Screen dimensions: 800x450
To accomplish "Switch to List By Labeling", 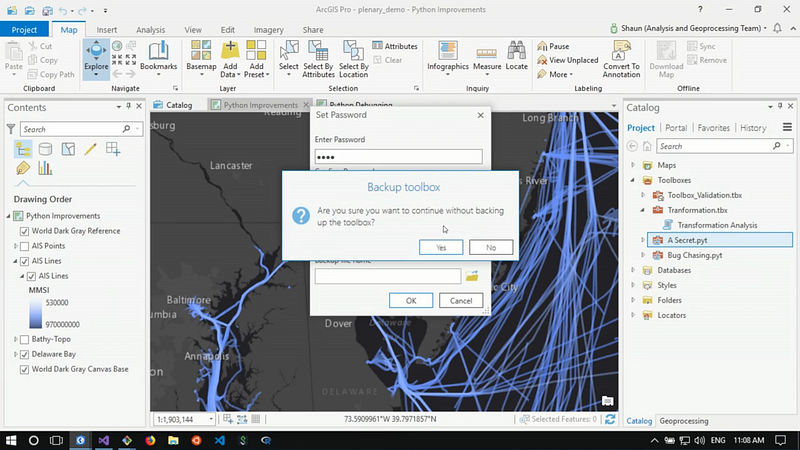I will (x=23, y=168).
